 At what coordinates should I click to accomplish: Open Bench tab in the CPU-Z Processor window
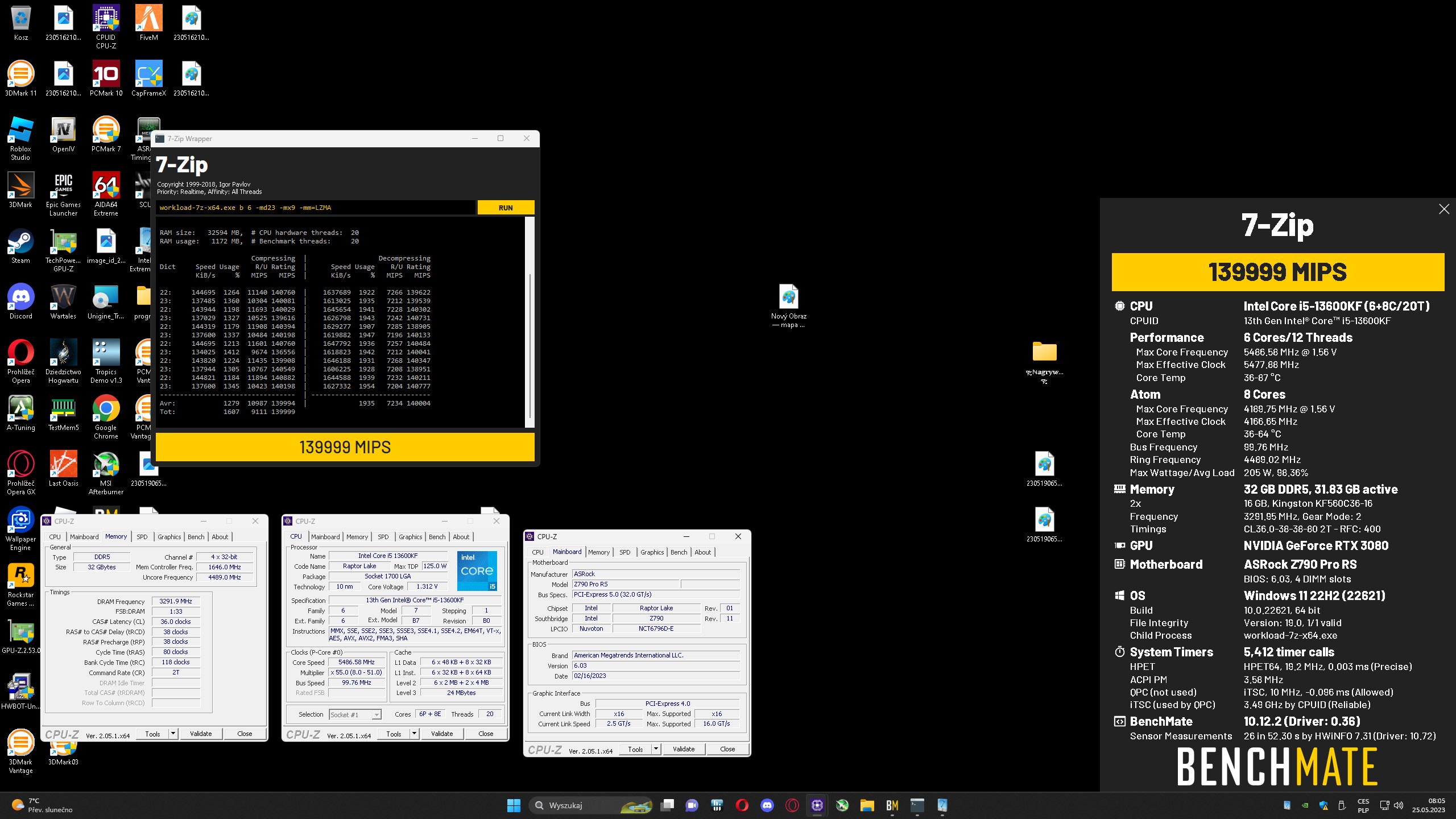(437, 537)
